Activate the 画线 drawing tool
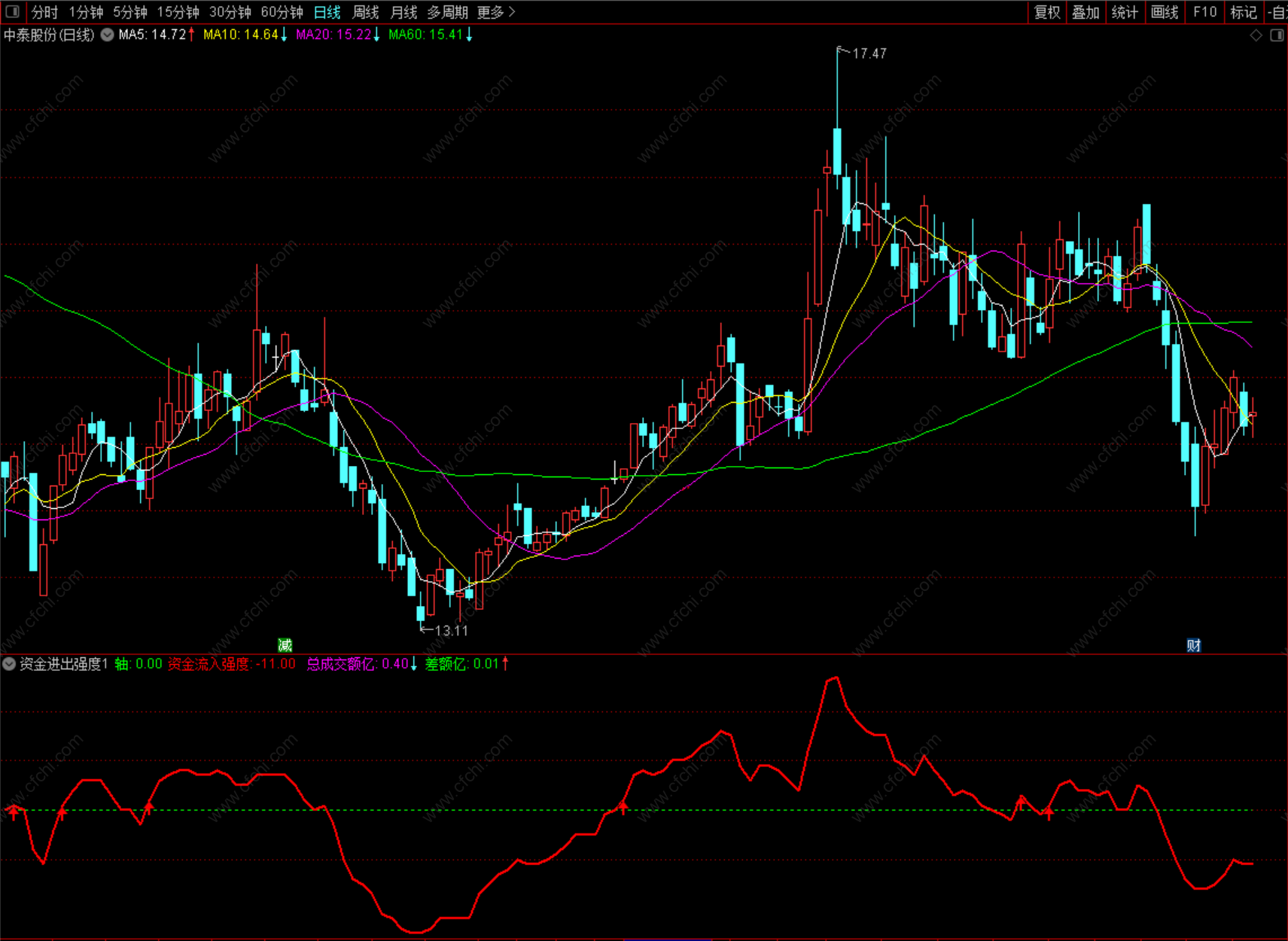This screenshot has height=941, width=1288. [1165, 12]
